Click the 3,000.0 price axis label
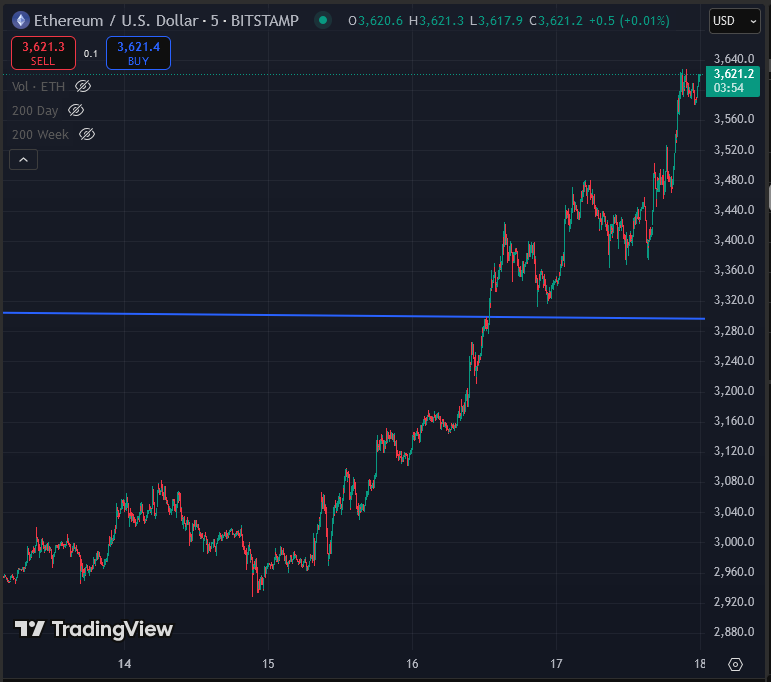 734,541
